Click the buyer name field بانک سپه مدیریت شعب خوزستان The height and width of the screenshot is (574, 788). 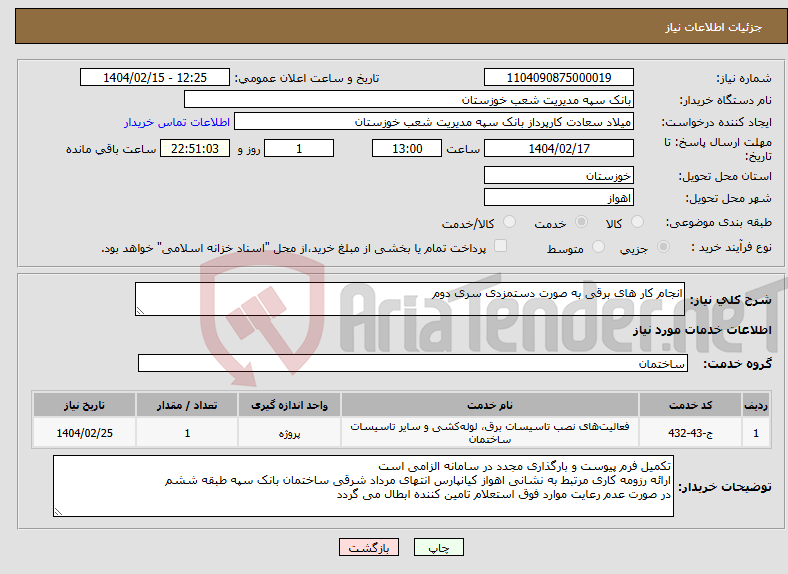(409, 100)
